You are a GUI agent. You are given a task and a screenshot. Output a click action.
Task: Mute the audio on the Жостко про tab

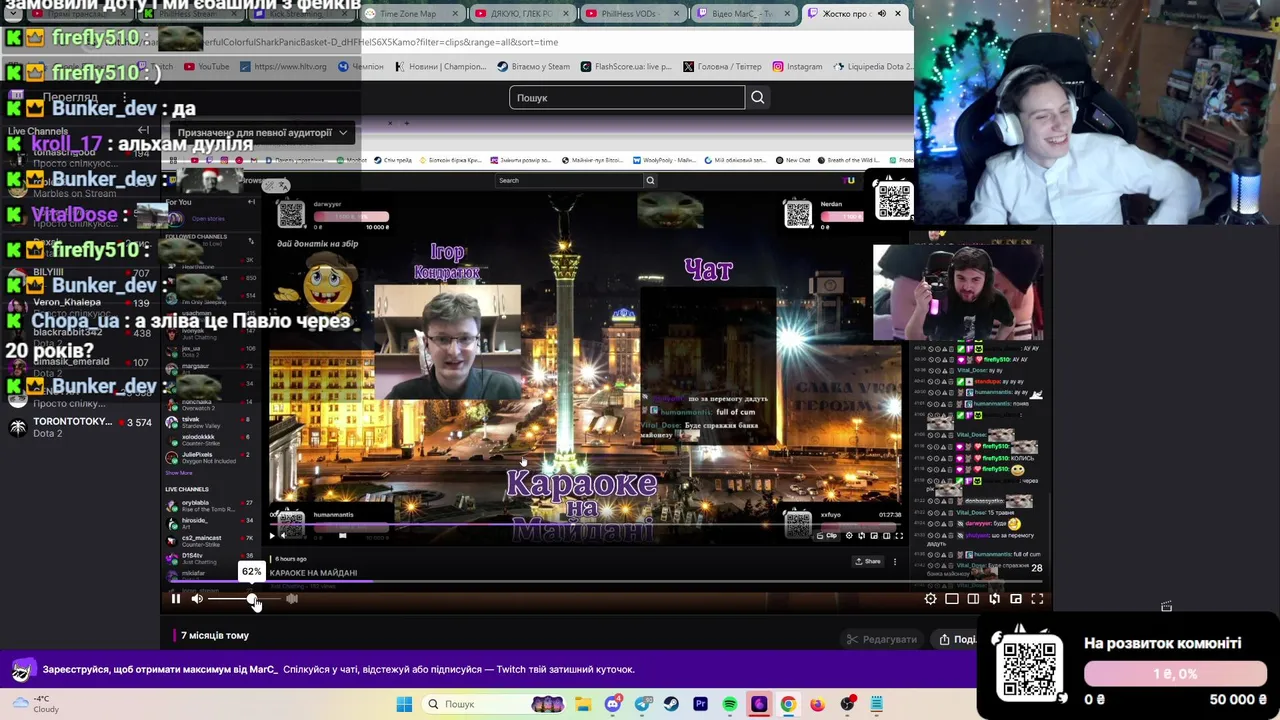881,14
